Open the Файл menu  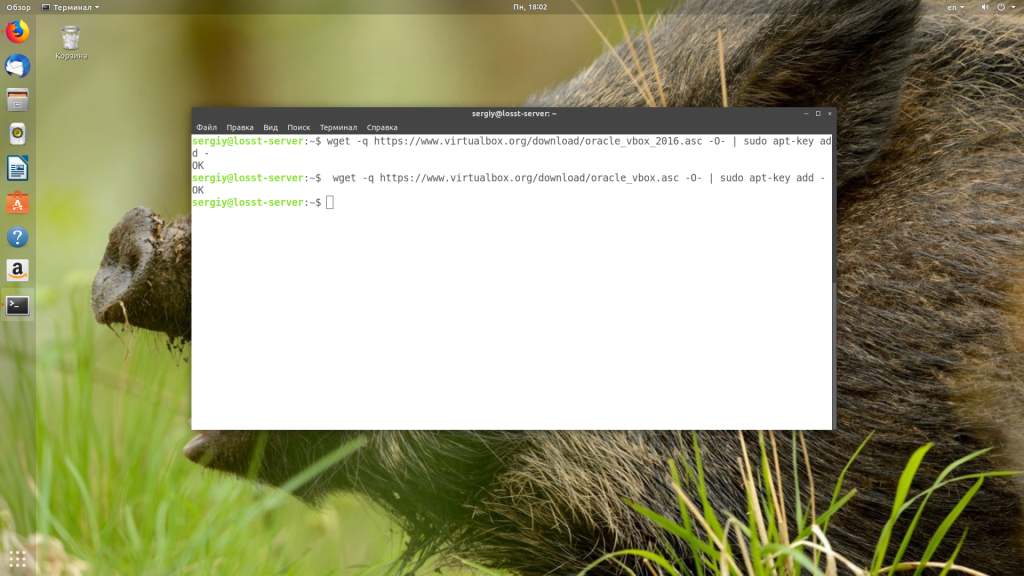click(206, 127)
